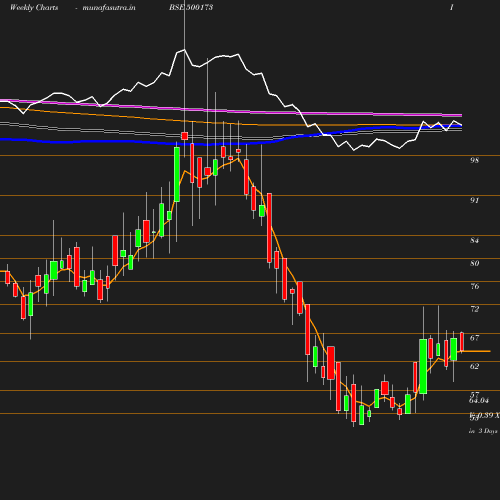
Task: Click the "Weekly Charts" title text
Action: pyautogui.click(x=34, y=7)
